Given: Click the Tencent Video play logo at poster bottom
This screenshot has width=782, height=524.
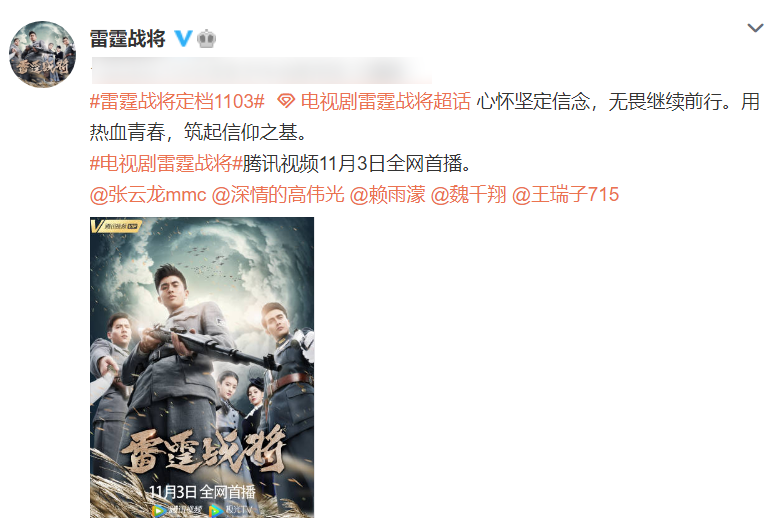Looking at the screenshot, I should pos(178,510).
